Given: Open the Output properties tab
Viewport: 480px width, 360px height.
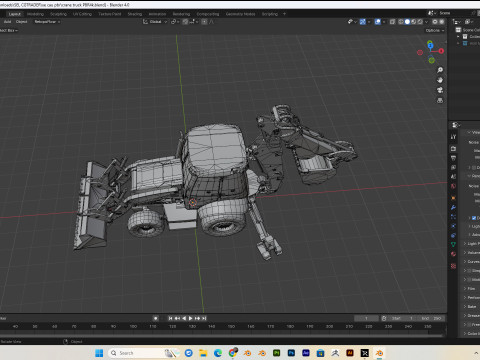Looking at the screenshot, I should [453, 158].
